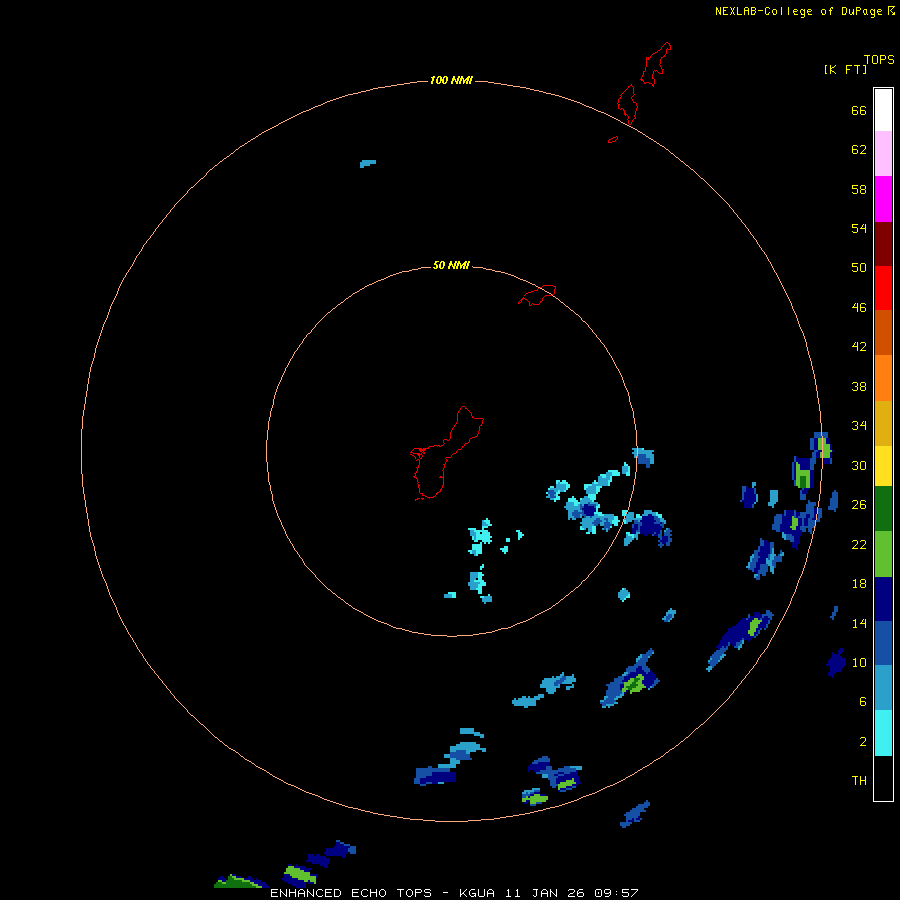Click the 26 legend value

pyautogui.click(x=859, y=504)
